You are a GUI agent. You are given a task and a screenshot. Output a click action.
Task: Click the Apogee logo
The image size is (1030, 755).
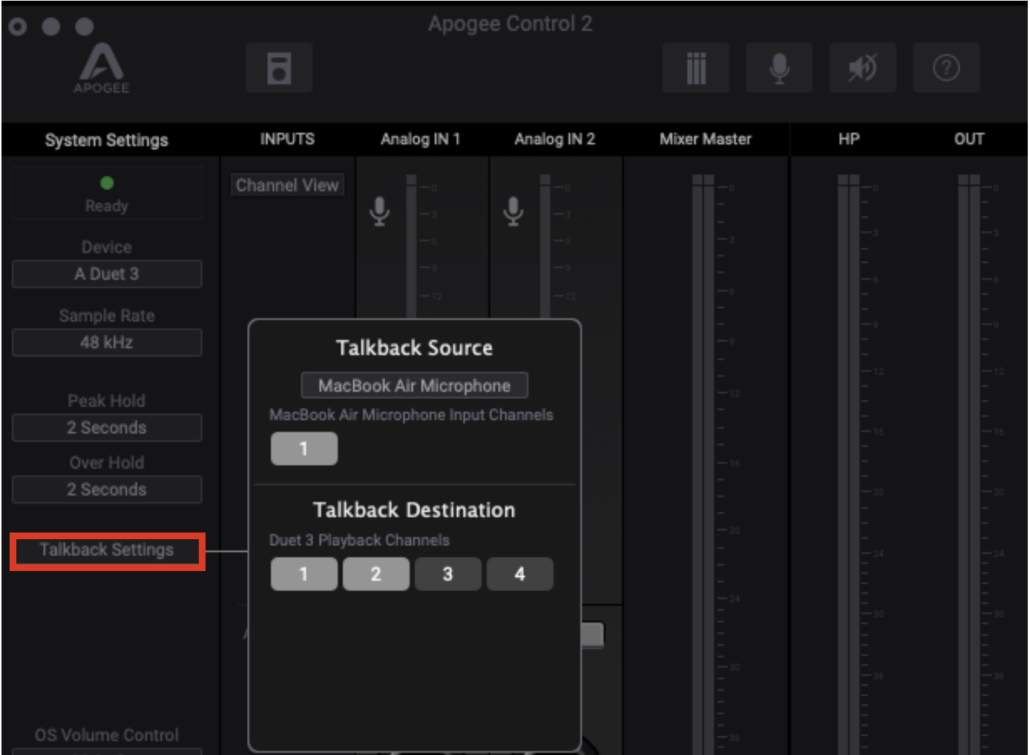click(100, 67)
